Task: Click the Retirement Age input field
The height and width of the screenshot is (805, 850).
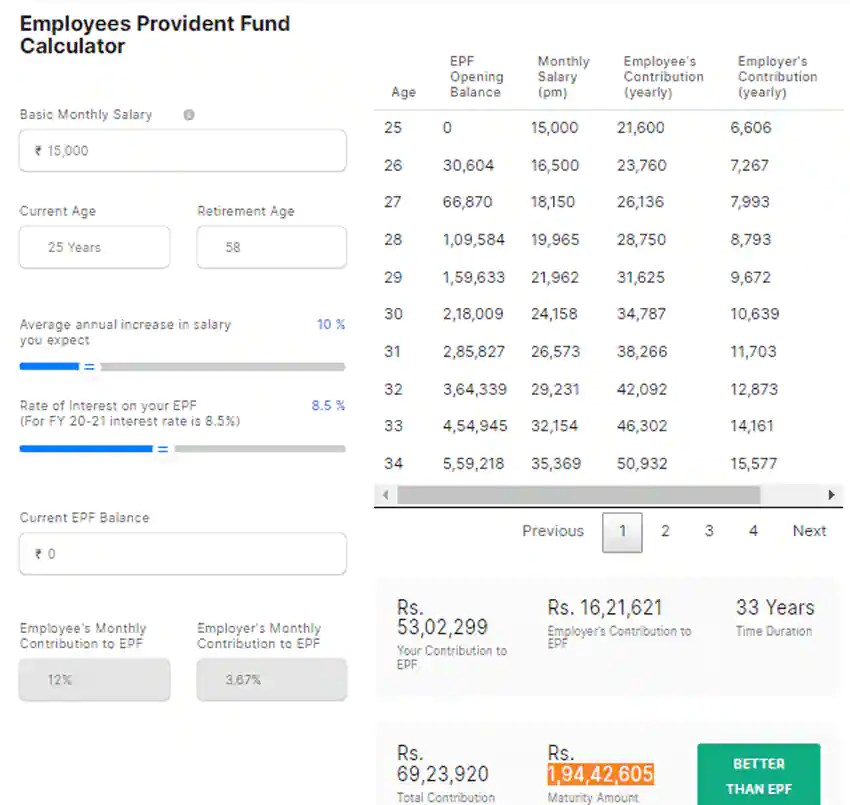Action: click(272, 247)
